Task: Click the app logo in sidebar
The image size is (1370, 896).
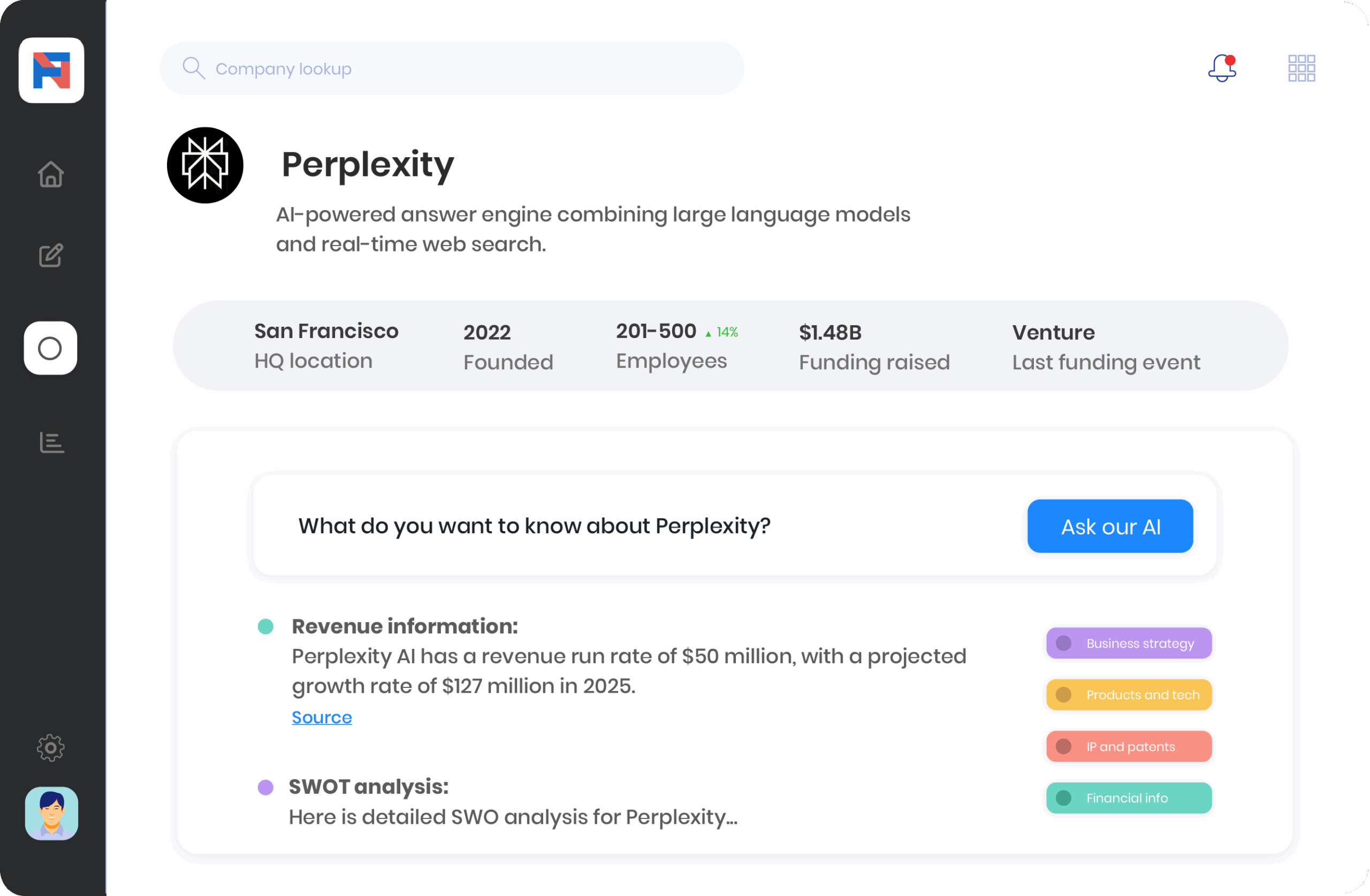Action: (x=51, y=70)
